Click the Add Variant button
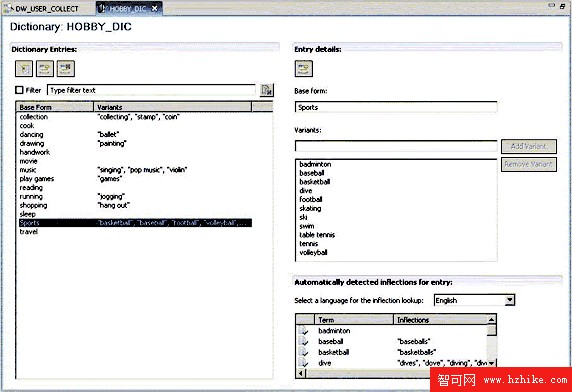The width and height of the screenshot is (572, 392). pyautogui.click(x=529, y=146)
